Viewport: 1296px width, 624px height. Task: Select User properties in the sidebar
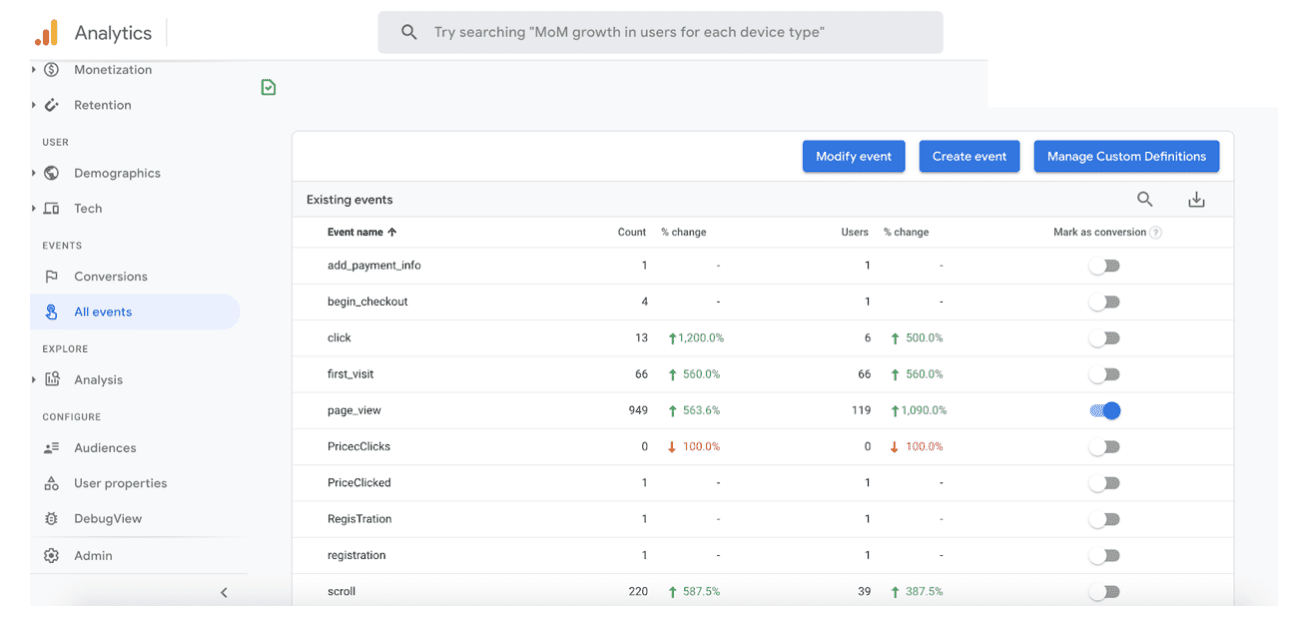click(x=120, y=484)
